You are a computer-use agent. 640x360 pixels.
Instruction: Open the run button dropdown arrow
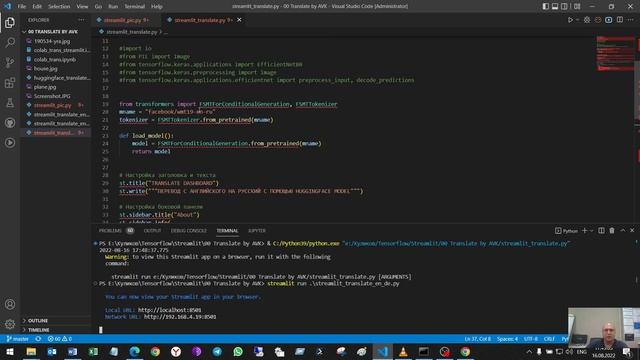click(x=577, y=20)
